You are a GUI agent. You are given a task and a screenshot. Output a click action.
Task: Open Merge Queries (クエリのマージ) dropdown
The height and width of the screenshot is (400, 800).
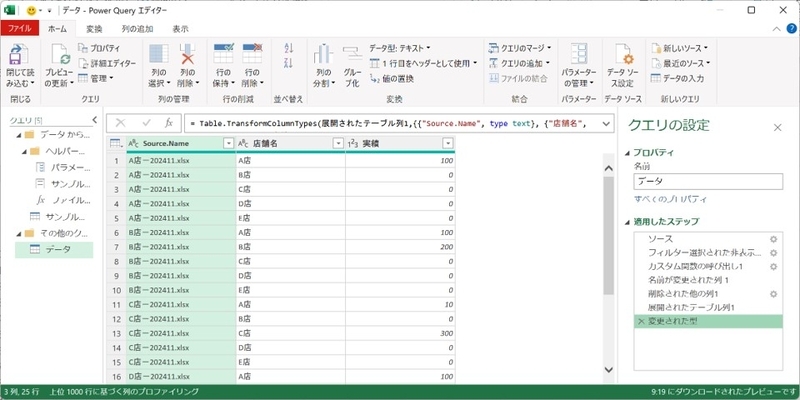(520, 48)
